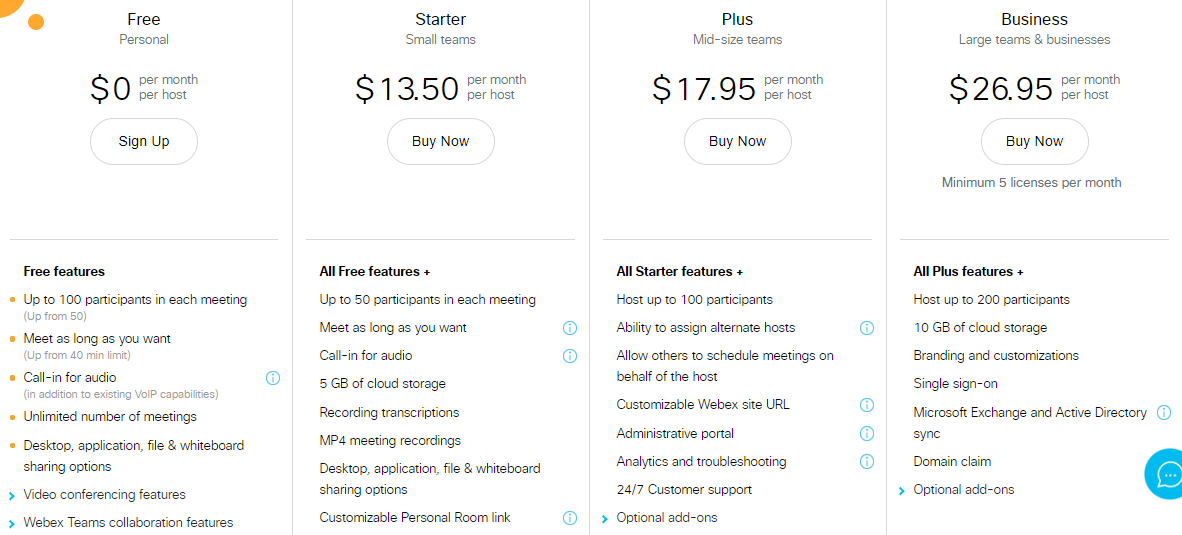Click Sign Up for the Free plan
Screen dimensions: 1182x535
click(x=144, y=141)
